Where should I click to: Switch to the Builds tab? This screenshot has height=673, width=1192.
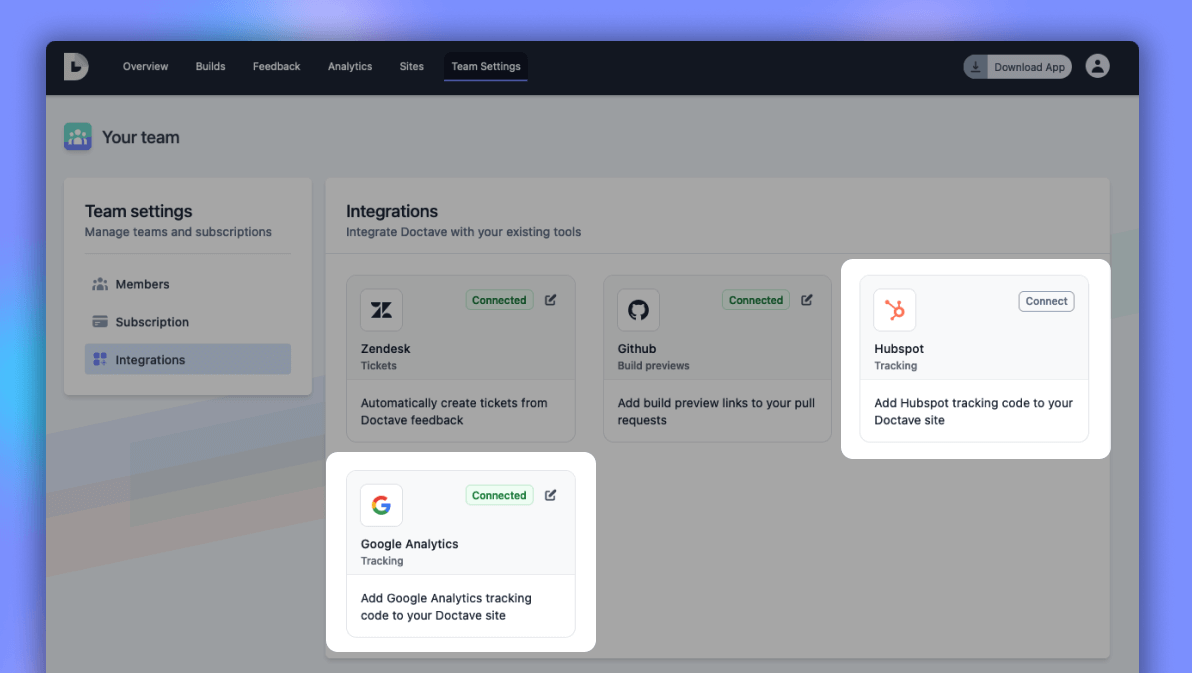click(x=211, y=66)
